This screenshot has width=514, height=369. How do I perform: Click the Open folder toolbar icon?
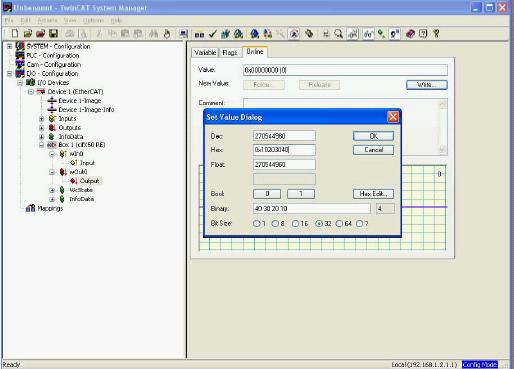click(28, 33)
